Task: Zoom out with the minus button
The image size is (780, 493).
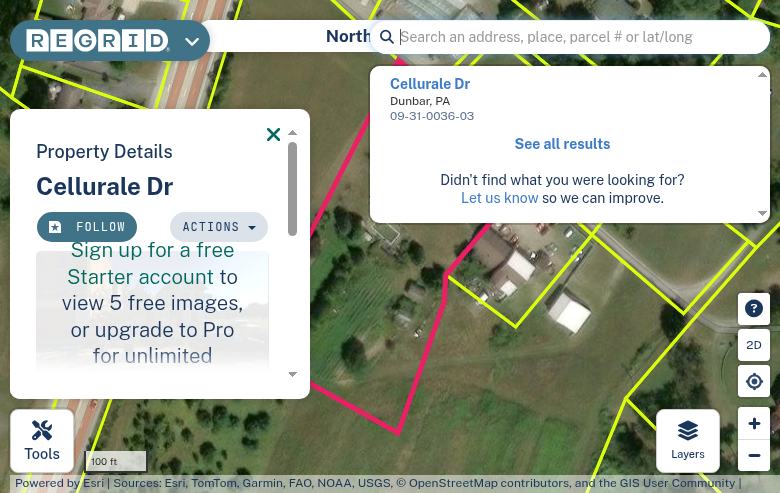Action: click(754, 455)
